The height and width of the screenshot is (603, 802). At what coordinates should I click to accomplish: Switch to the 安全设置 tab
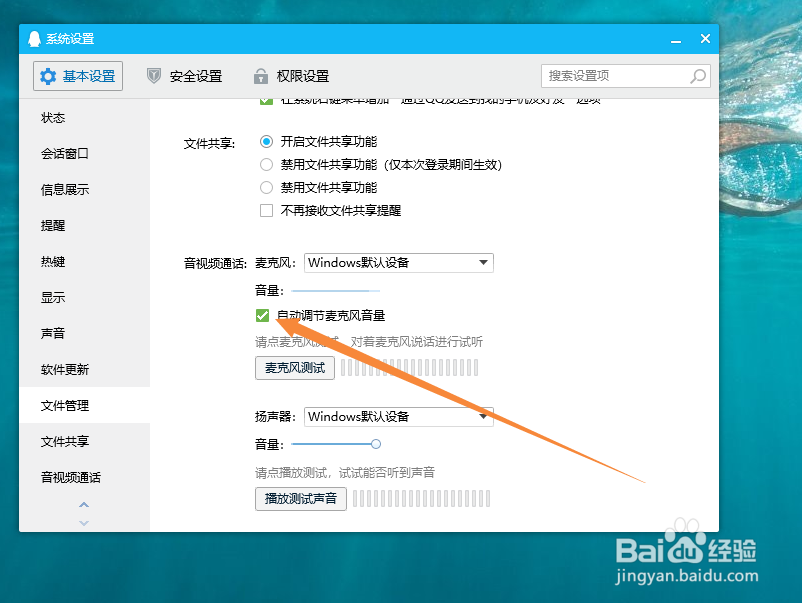click(185, 76)
